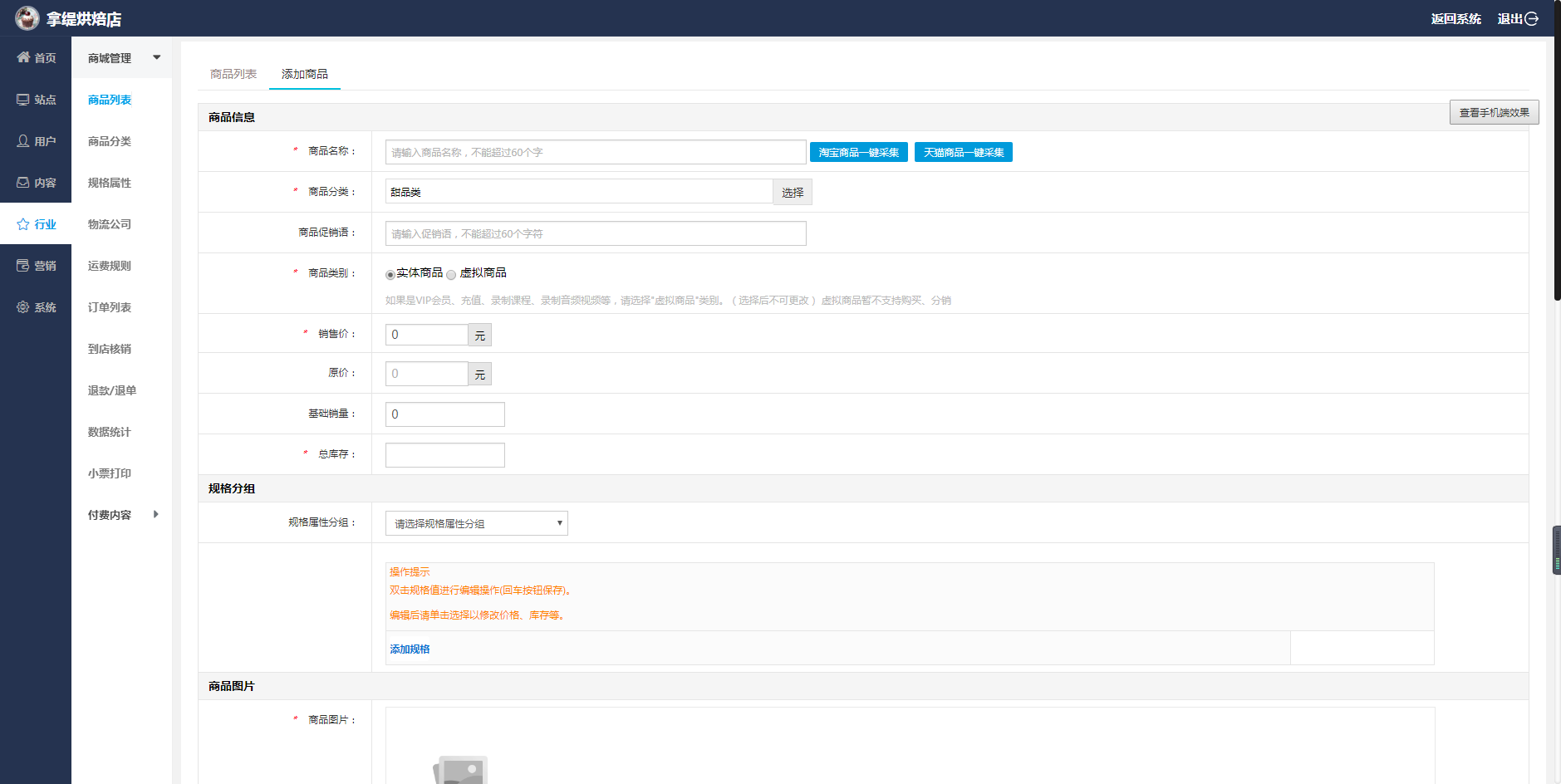Open 商品分类 in the sidebar
This screenshot has height=784, width=1561.
pyautogui.click(x=110, y=140)
